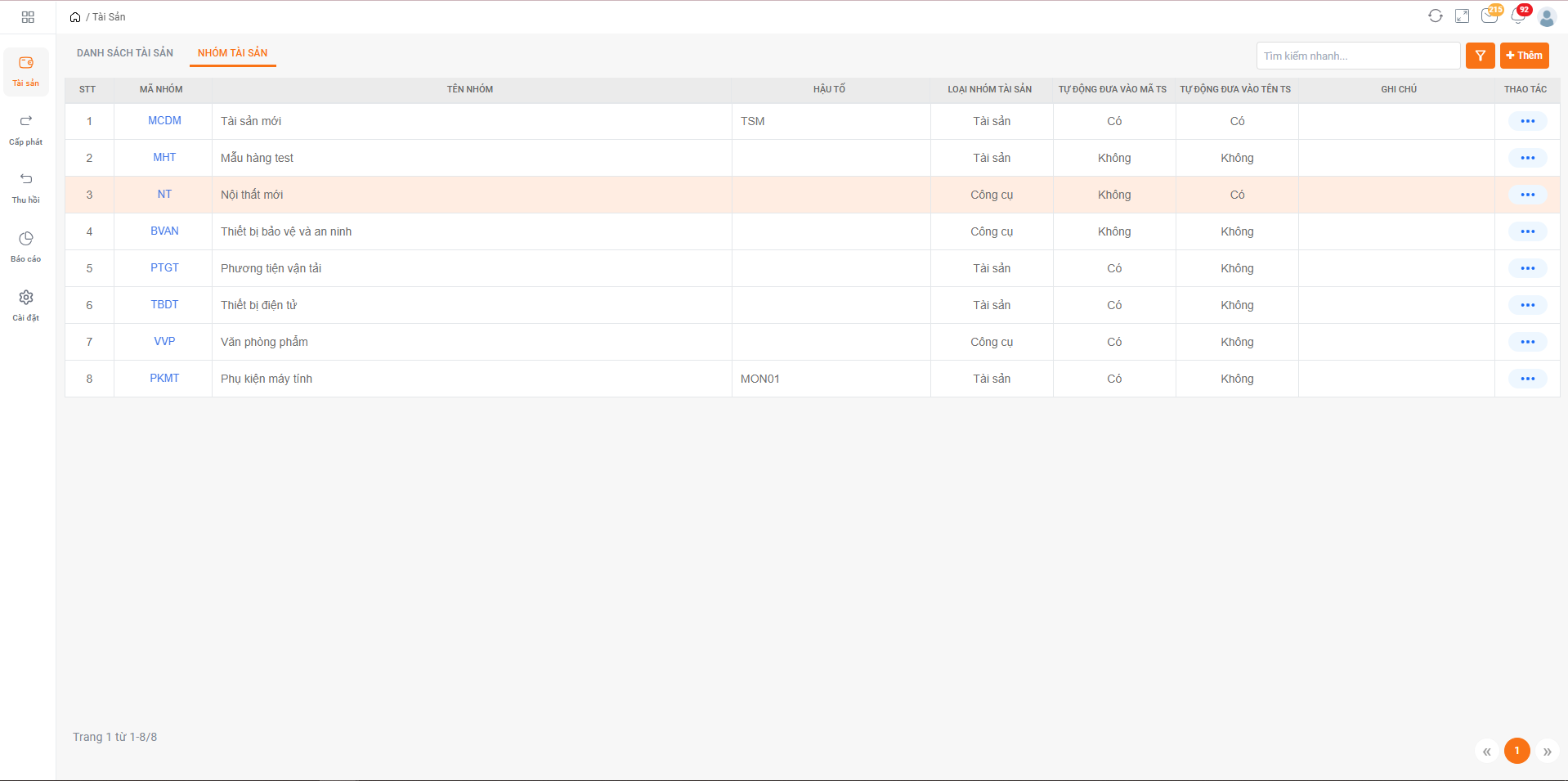Open the Thu hồi sidebar section
The height and width of the screenshot is (781, 1568).
26,188
